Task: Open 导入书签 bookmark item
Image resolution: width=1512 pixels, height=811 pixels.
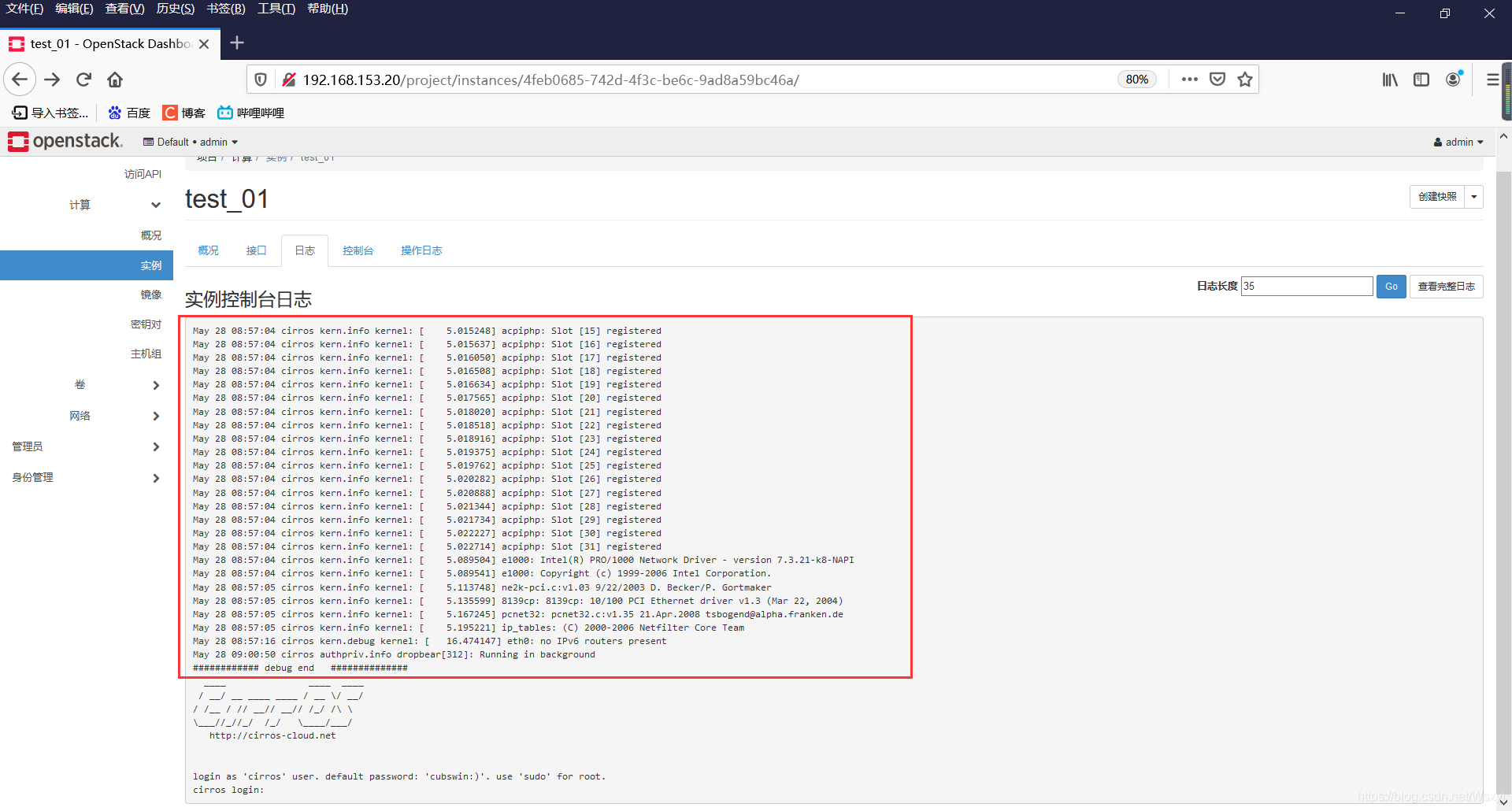Action: point(50,113)
